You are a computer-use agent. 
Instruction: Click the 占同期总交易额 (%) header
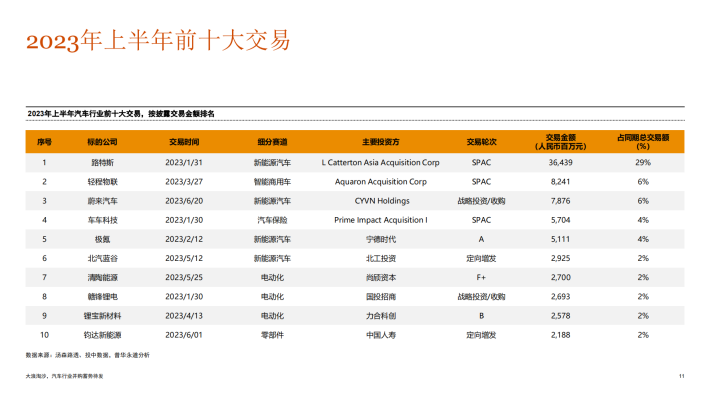pos(643,142)
